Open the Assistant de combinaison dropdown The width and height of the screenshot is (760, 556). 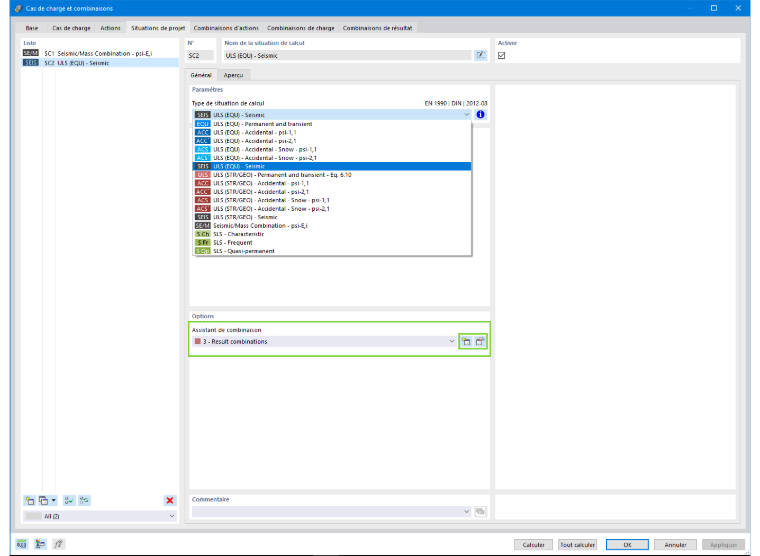pos(452,341)
